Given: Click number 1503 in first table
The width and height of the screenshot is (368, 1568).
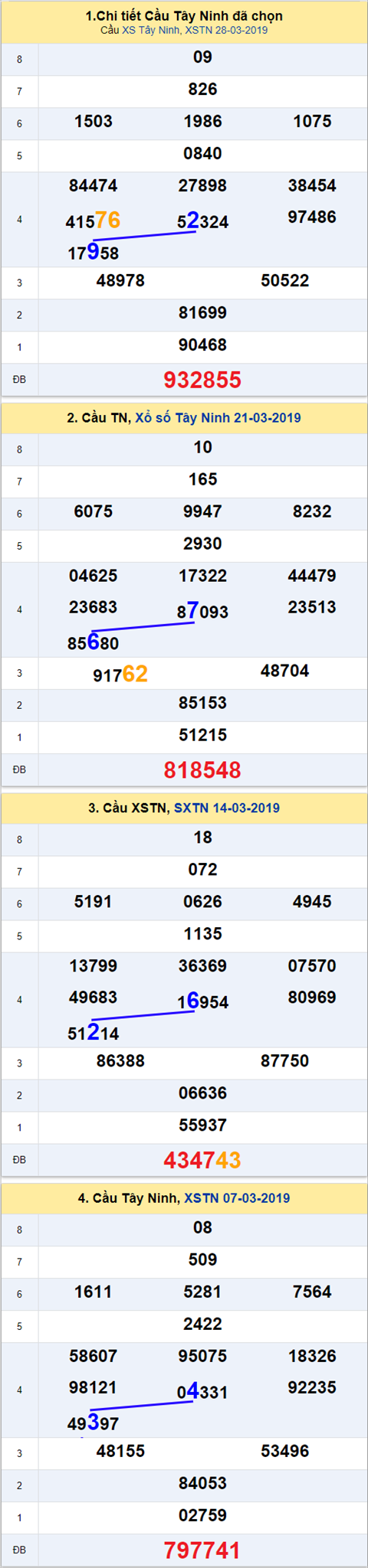Looking at the screenshot, I should (x=94, y=122).
